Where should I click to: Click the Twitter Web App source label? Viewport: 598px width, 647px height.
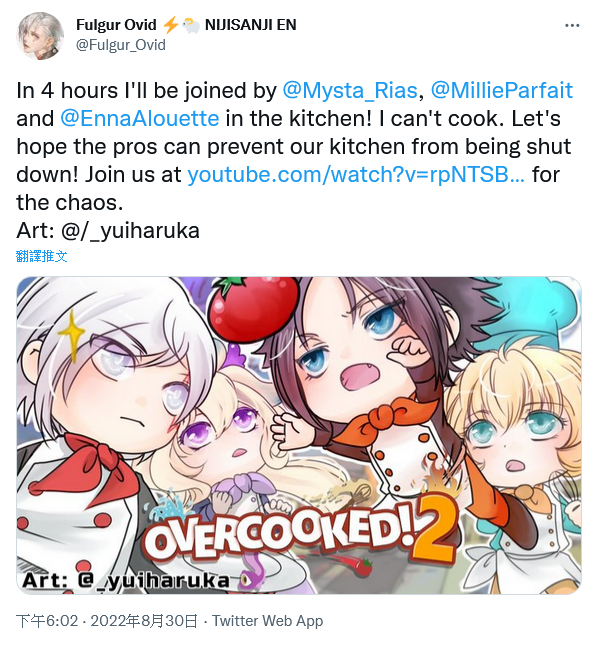click(x=267, y=621)
